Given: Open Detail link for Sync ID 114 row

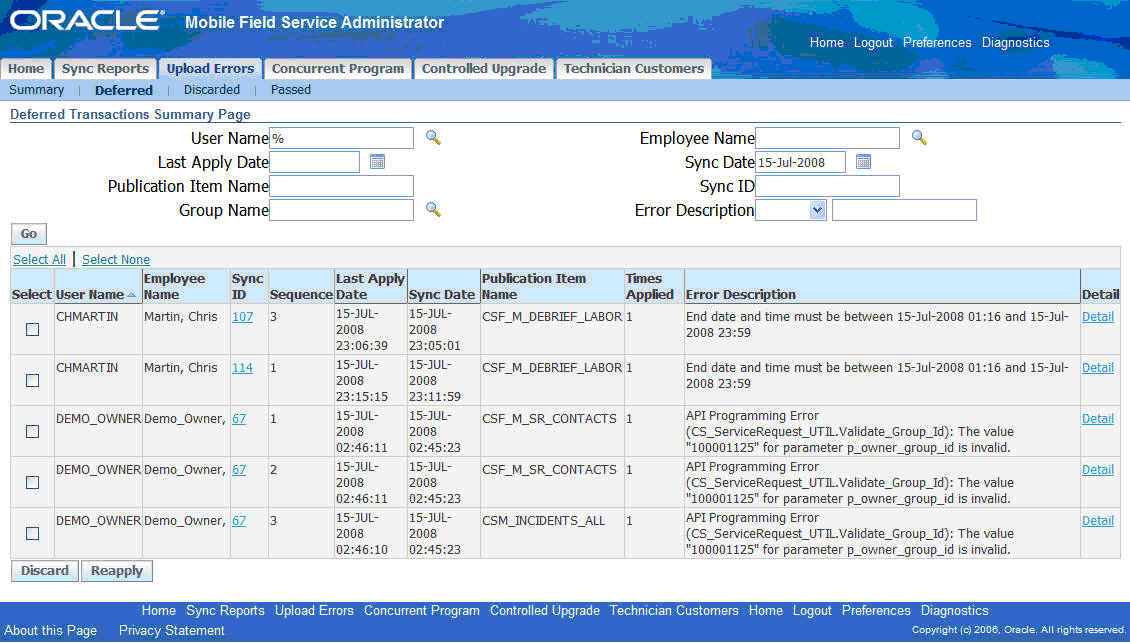Looking at the screenshot, I should [1098, 368].
